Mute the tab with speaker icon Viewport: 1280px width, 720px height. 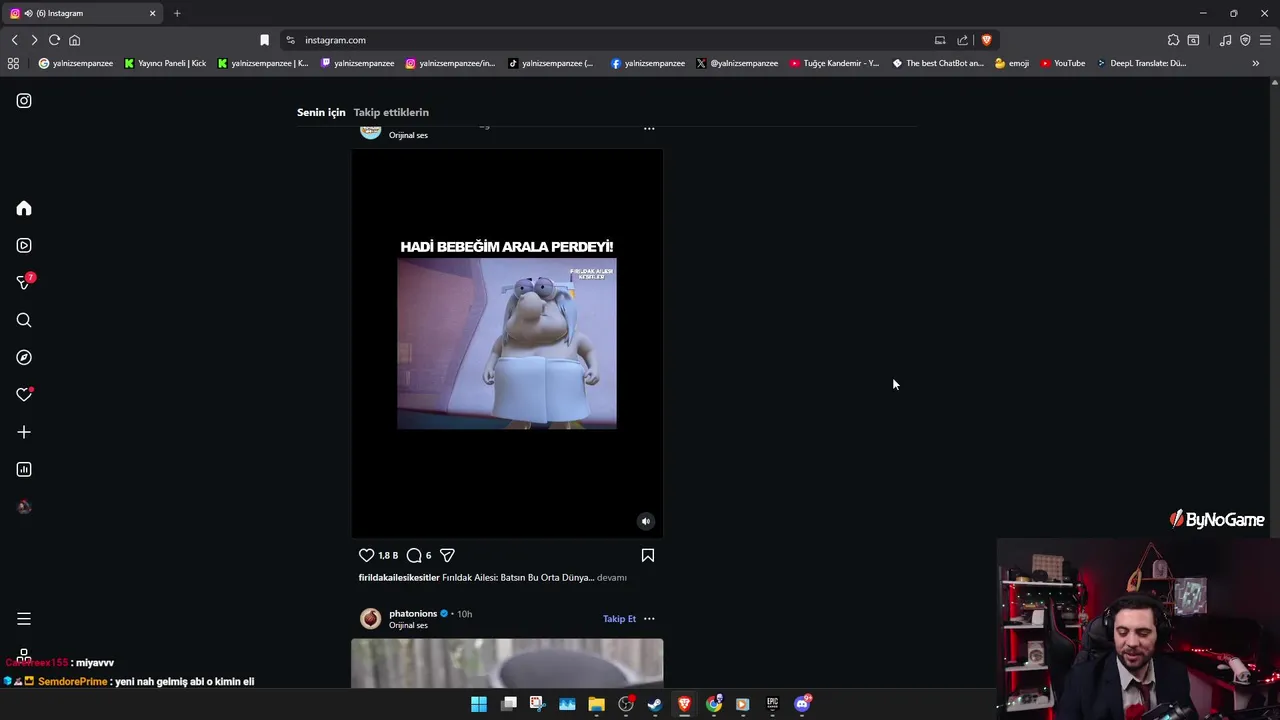coord(28,13)
